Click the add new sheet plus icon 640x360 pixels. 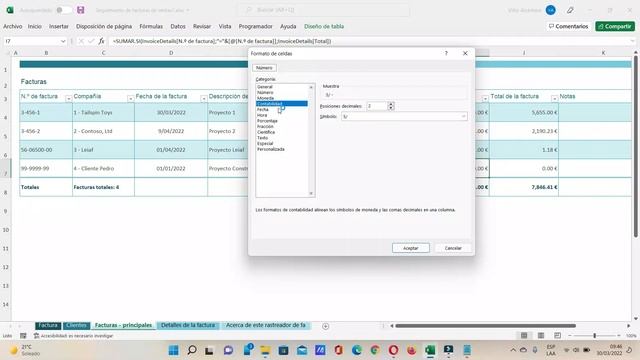tap(325, 326)
